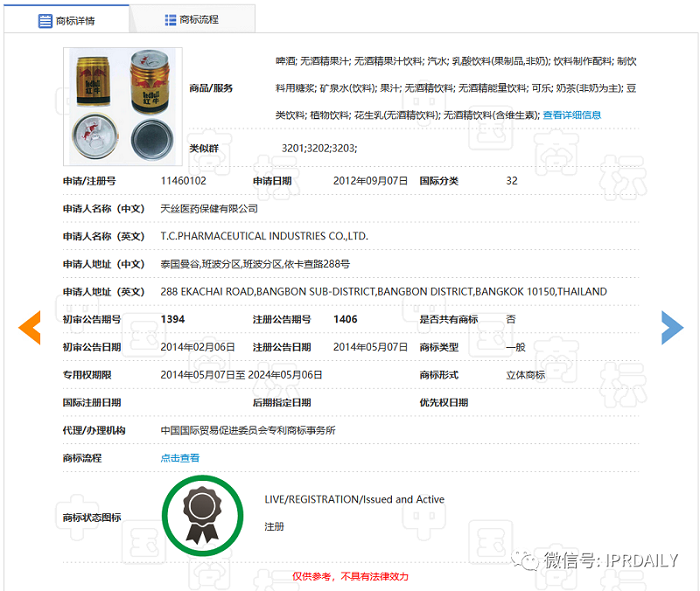Click the green registration ribbon badge
This screenshot has width=700, height=591.
[203, 514]
